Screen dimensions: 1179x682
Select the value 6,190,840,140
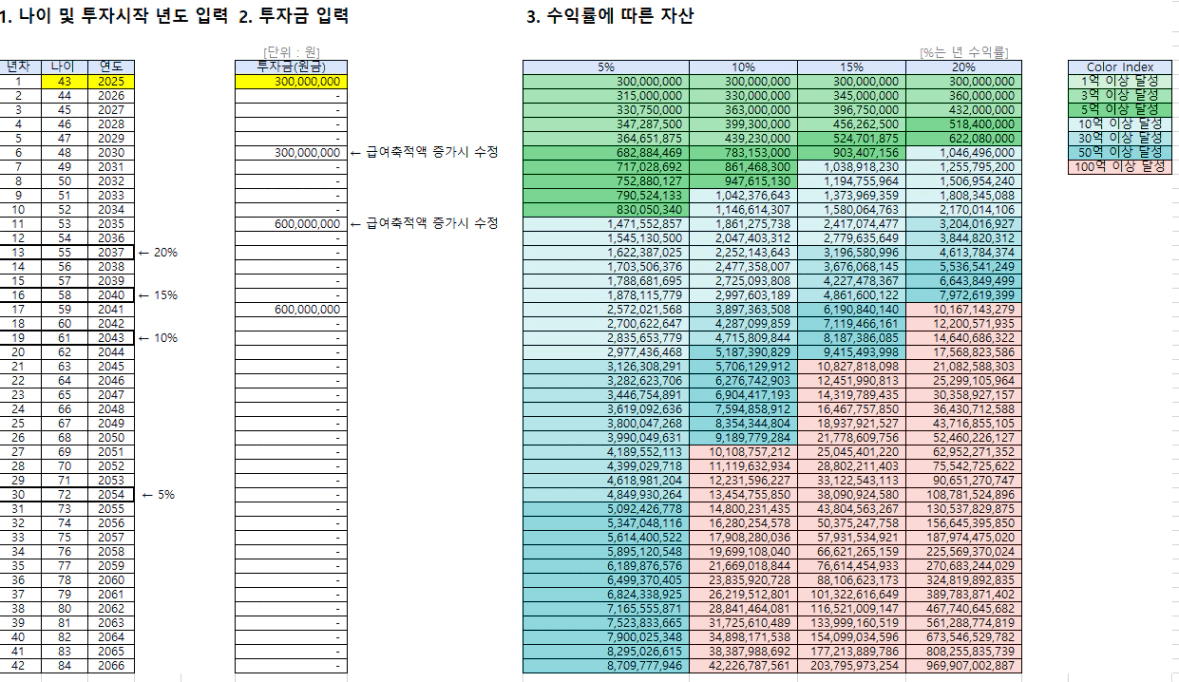851,309
